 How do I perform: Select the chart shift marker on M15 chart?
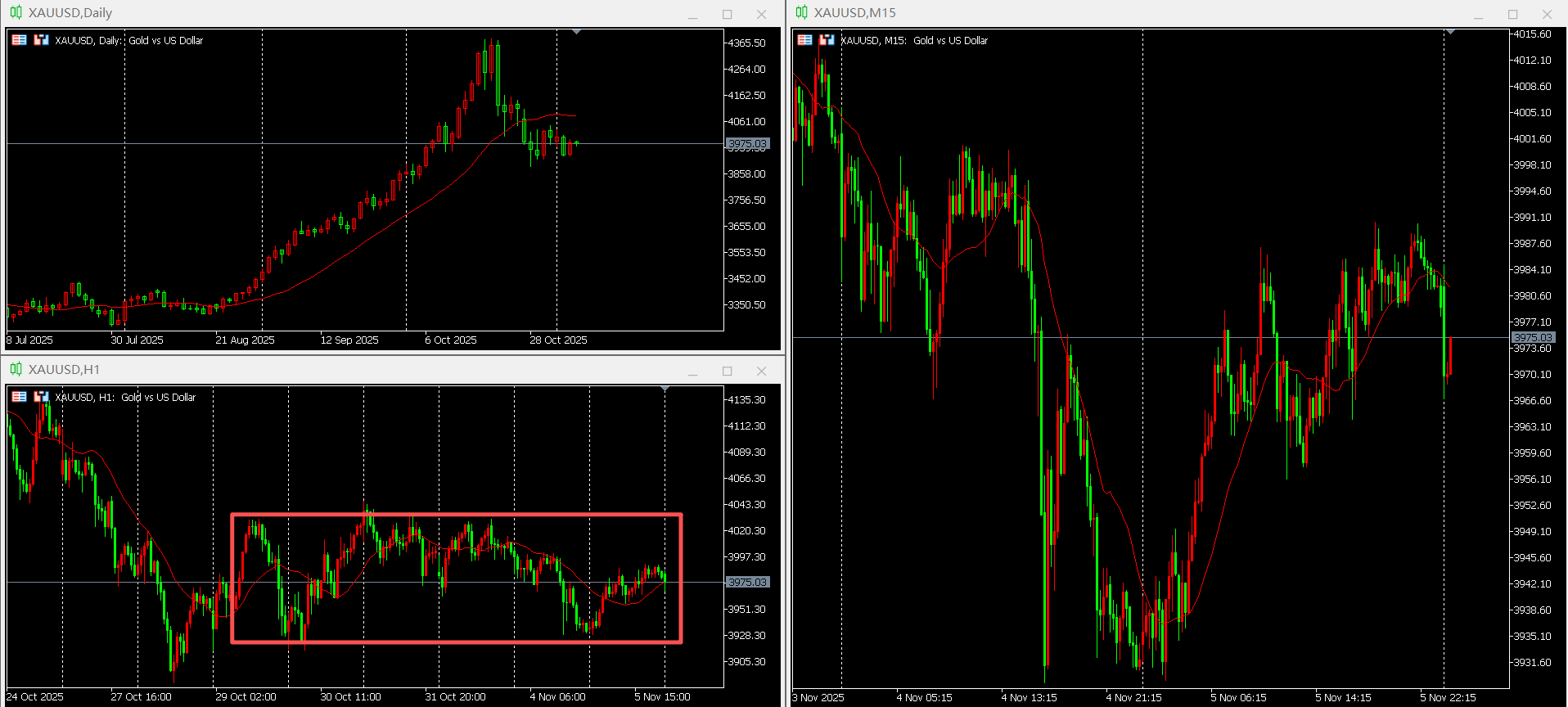point(1450,32)
